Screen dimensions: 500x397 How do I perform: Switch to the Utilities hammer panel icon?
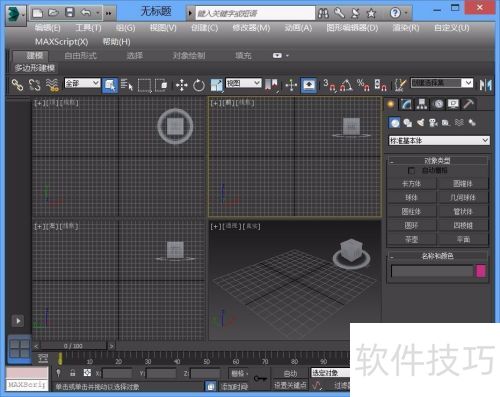[x=468, y=104]
